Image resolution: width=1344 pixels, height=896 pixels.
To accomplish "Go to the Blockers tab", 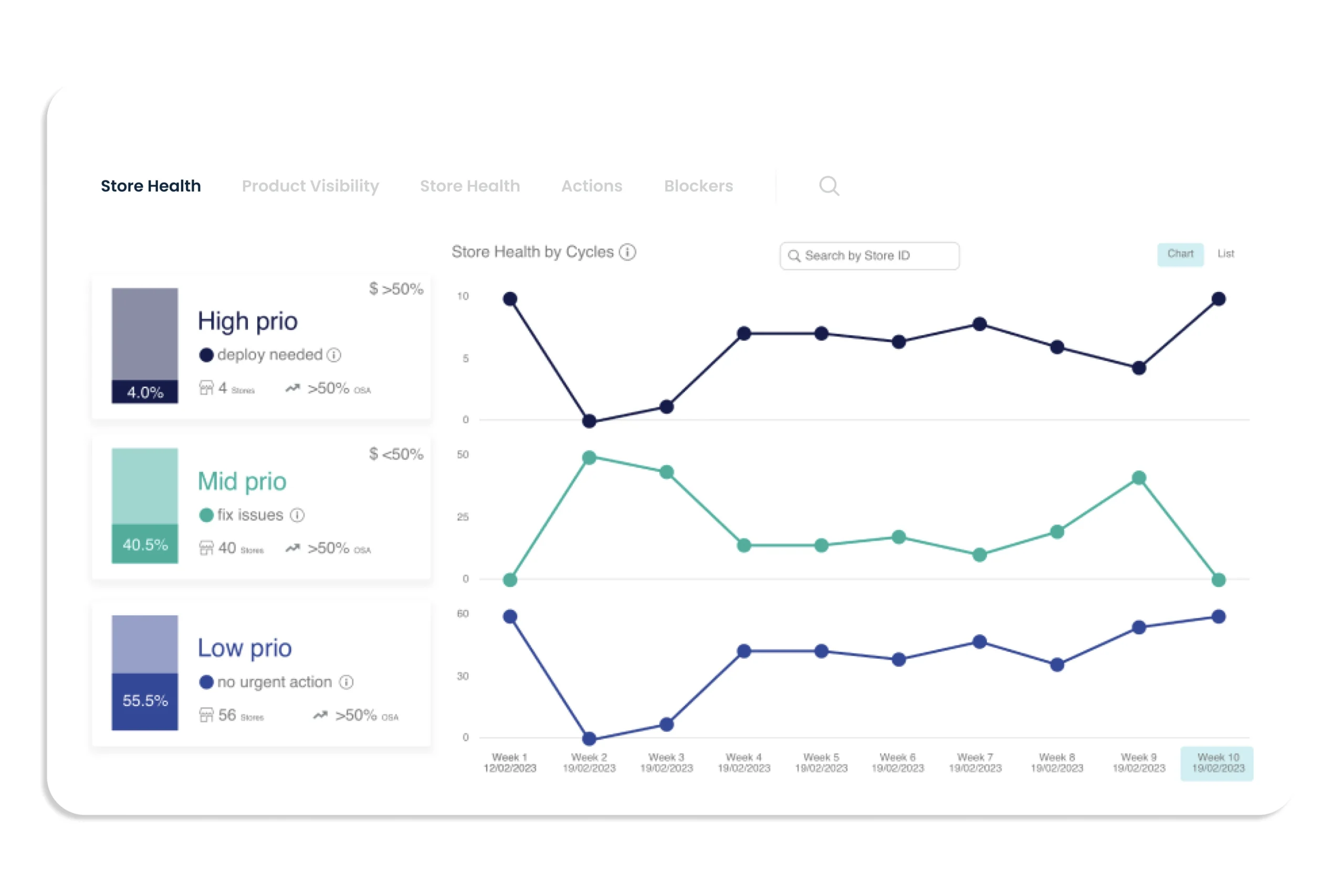I will [x=698, y=186].
